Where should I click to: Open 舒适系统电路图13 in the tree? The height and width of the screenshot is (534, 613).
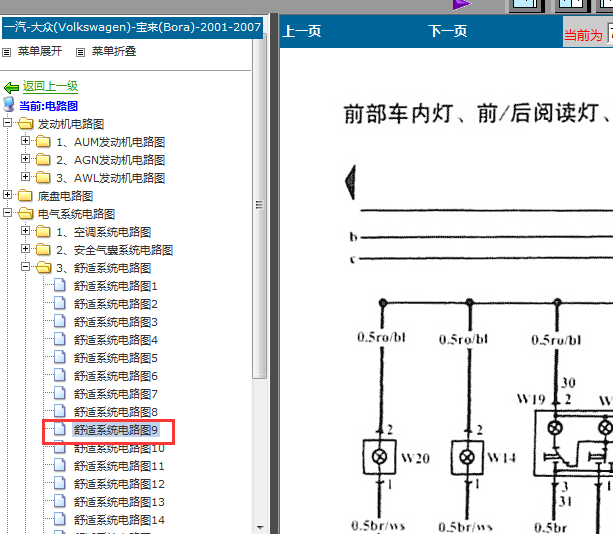pyautogui.click(x=119, y=502)
